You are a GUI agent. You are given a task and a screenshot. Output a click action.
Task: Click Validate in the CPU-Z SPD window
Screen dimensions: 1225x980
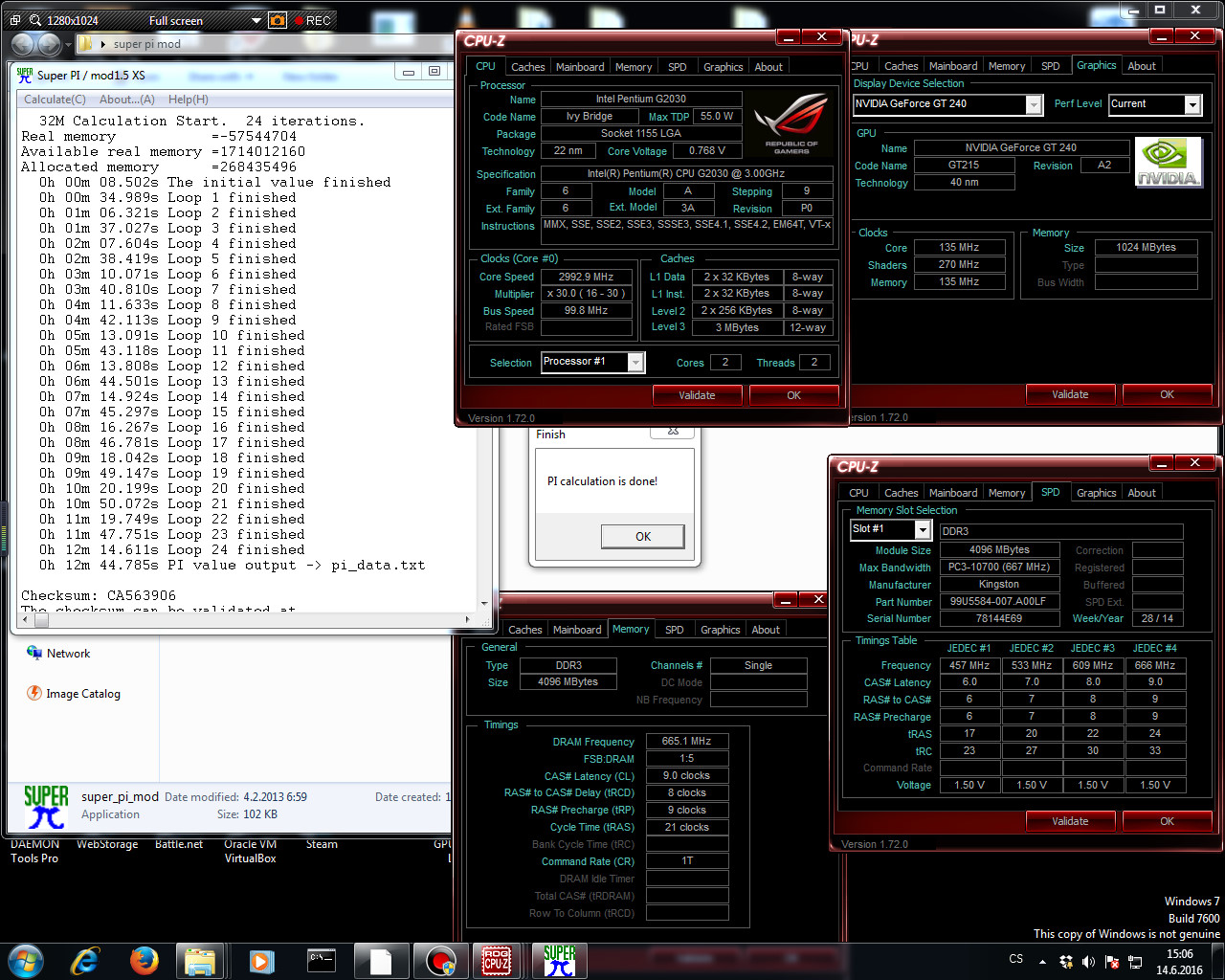click(1070, 821)
